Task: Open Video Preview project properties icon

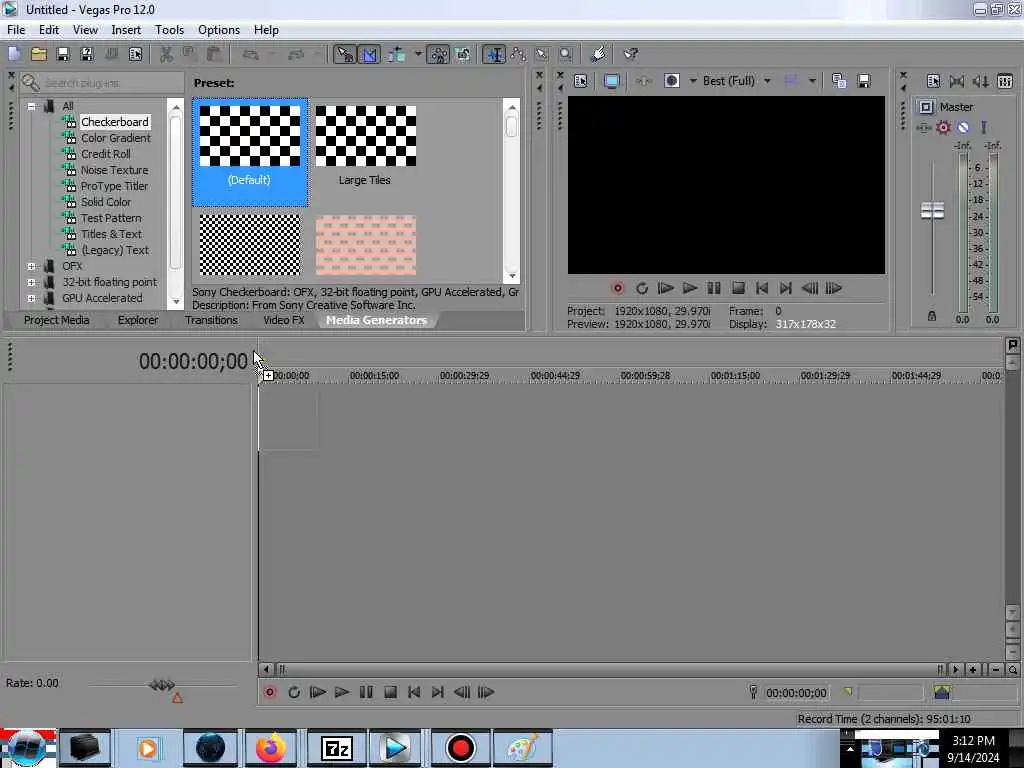Action: [x=581, y=81]
